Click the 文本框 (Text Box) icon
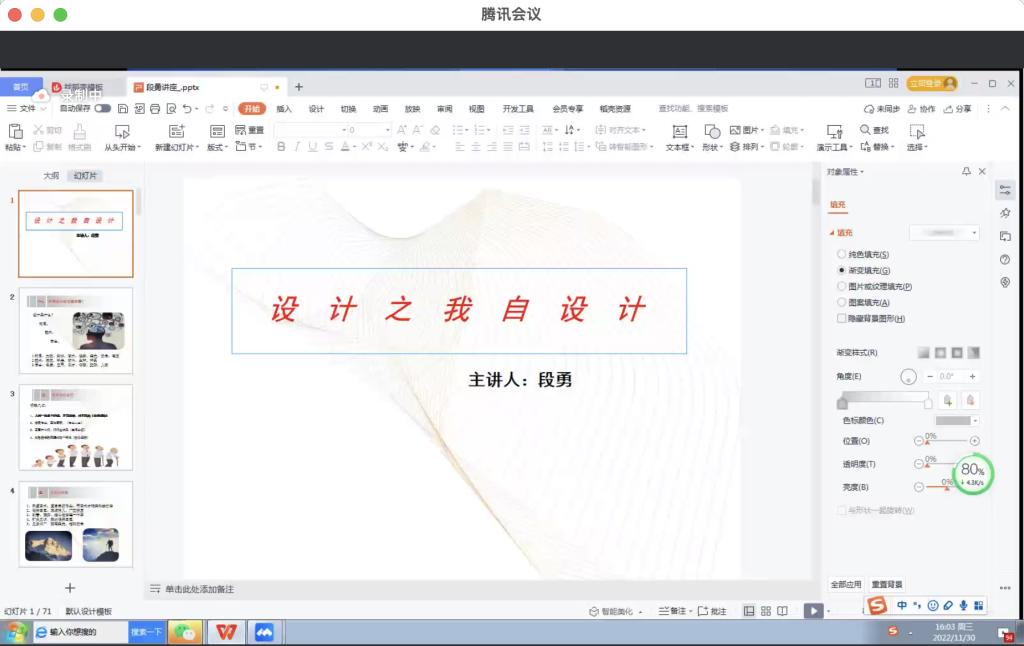Image resolution: width=1024 pixels, height=646 pixels. (679, 131)
